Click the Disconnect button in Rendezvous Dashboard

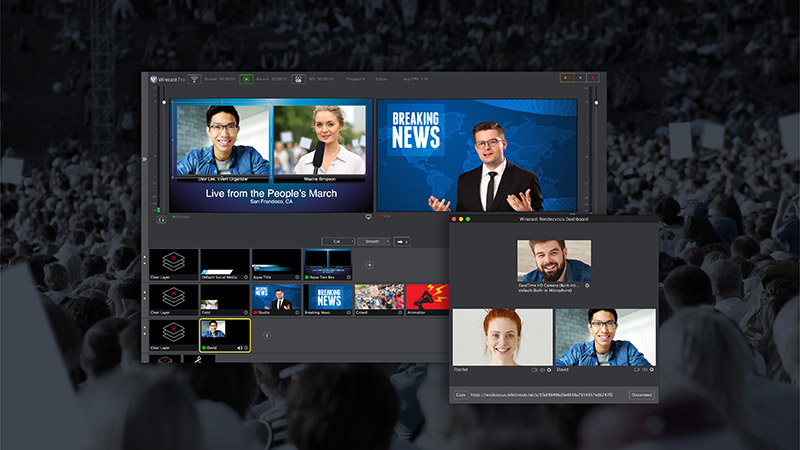[641, 395]
